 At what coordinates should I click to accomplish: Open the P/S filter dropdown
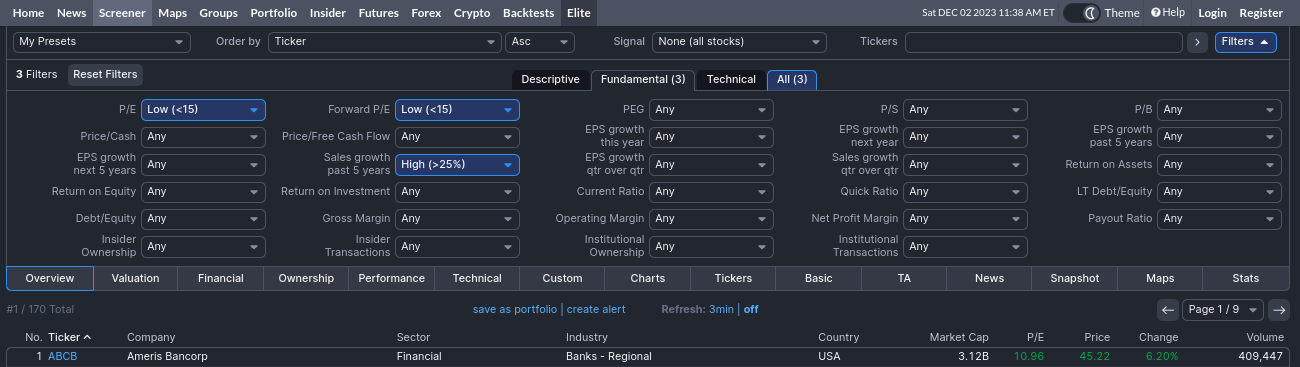pyautogui.click(x=965, y=110)
